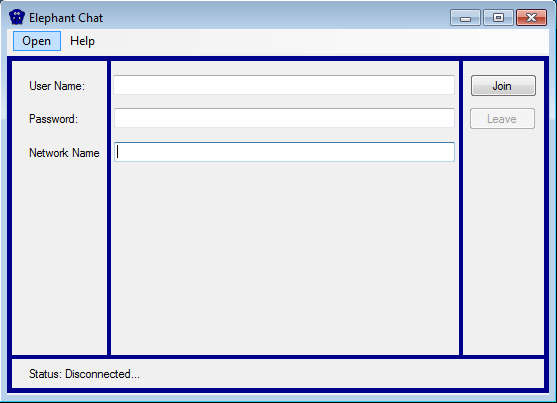Screen dimensions: 557x403
Task: Click the User Name label
Action: pyautogui.click(x=57, y=86)
